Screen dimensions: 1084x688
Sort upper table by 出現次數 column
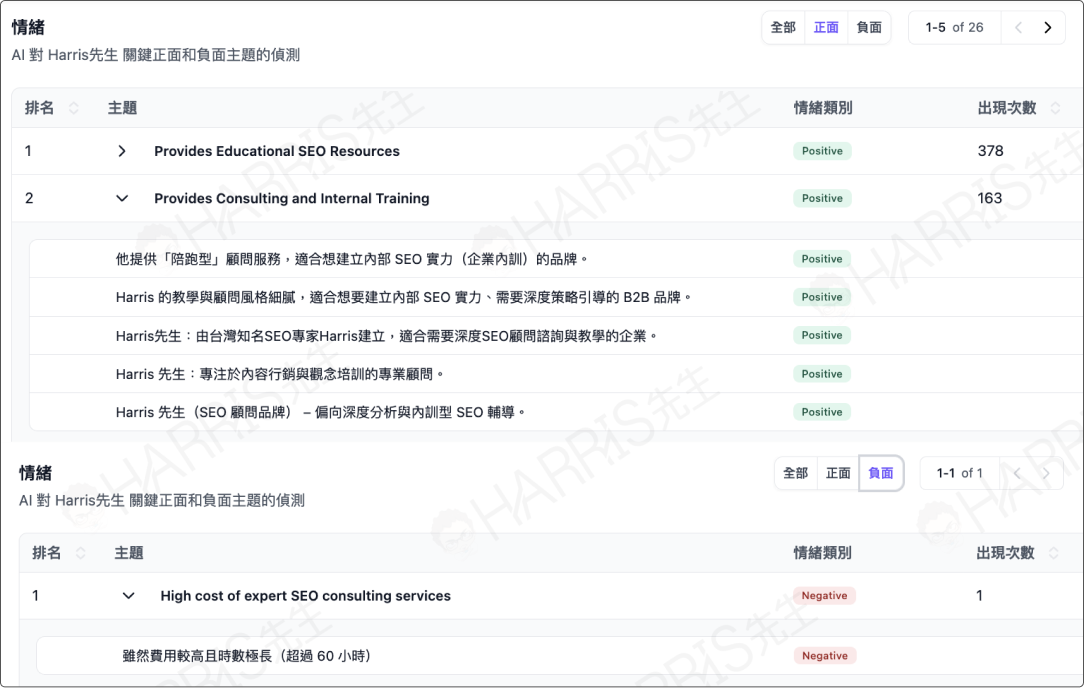tap(1055, 108)
